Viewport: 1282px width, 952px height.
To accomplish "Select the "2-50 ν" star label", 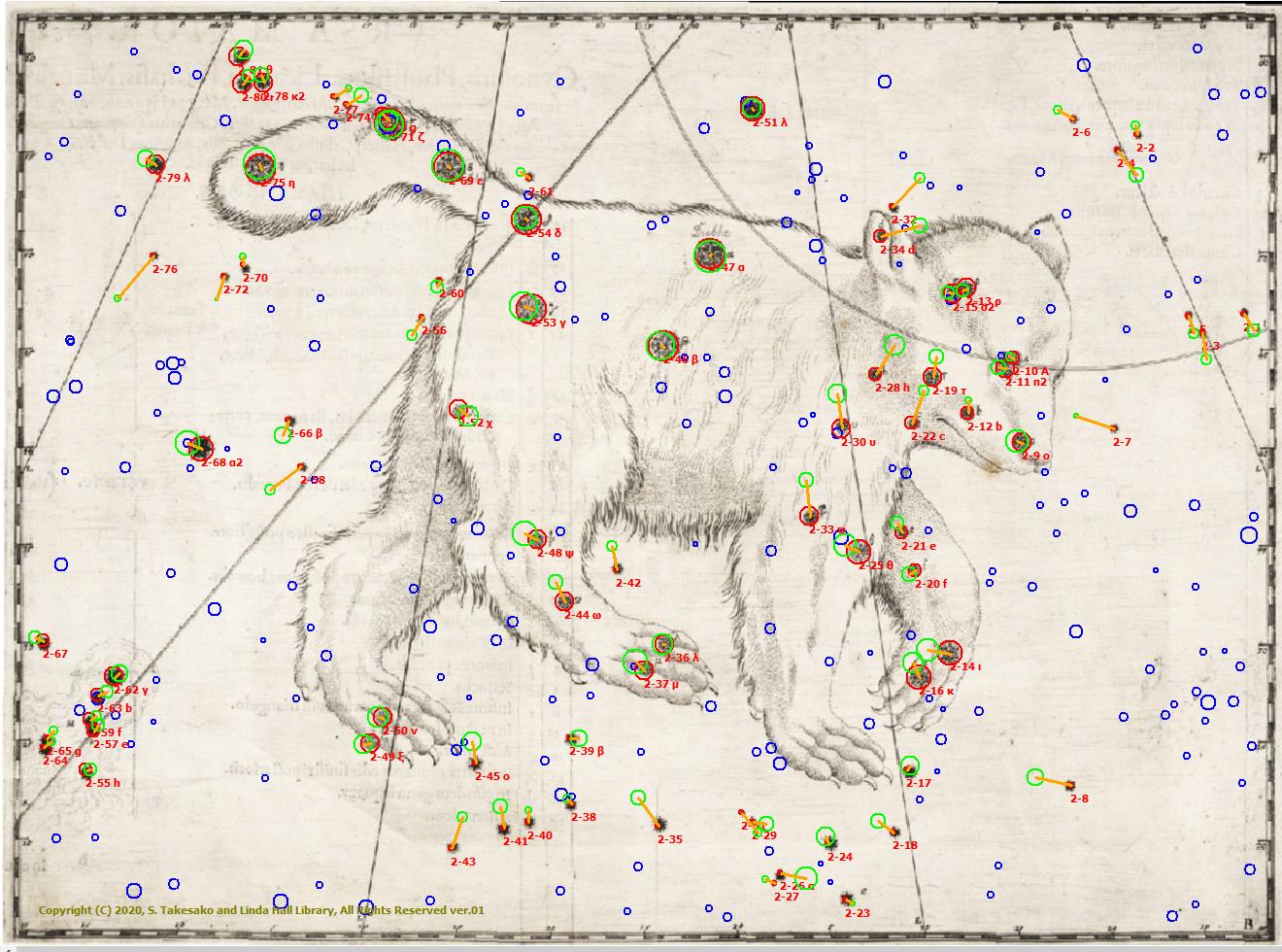I will click(x=399, y=731).
